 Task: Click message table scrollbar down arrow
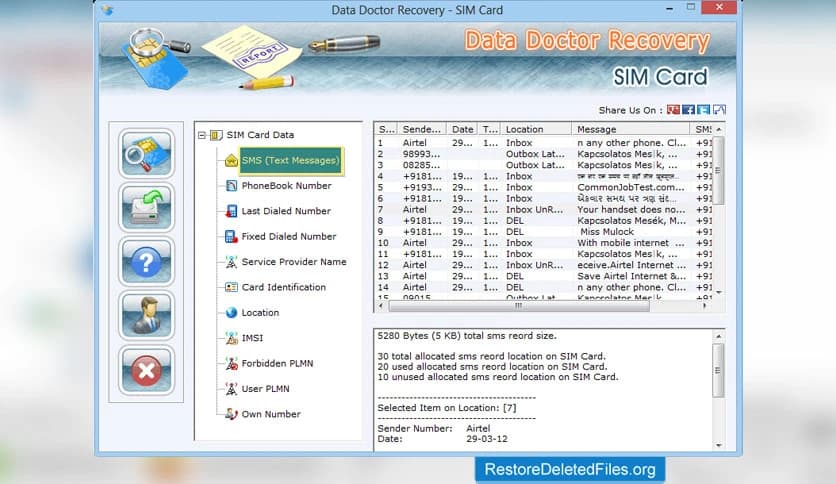719,292
